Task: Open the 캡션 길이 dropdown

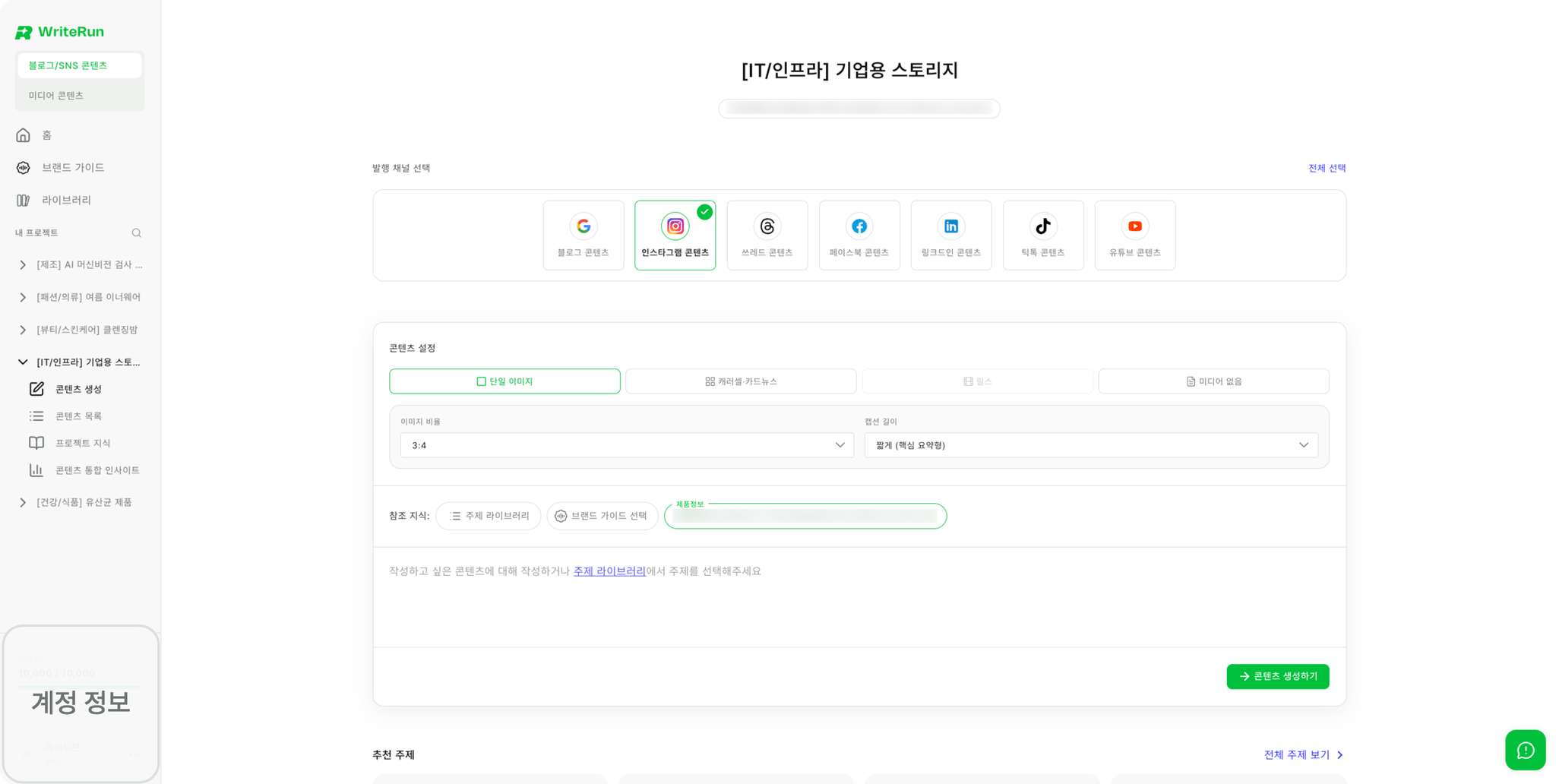Action: coord(1091,445)
